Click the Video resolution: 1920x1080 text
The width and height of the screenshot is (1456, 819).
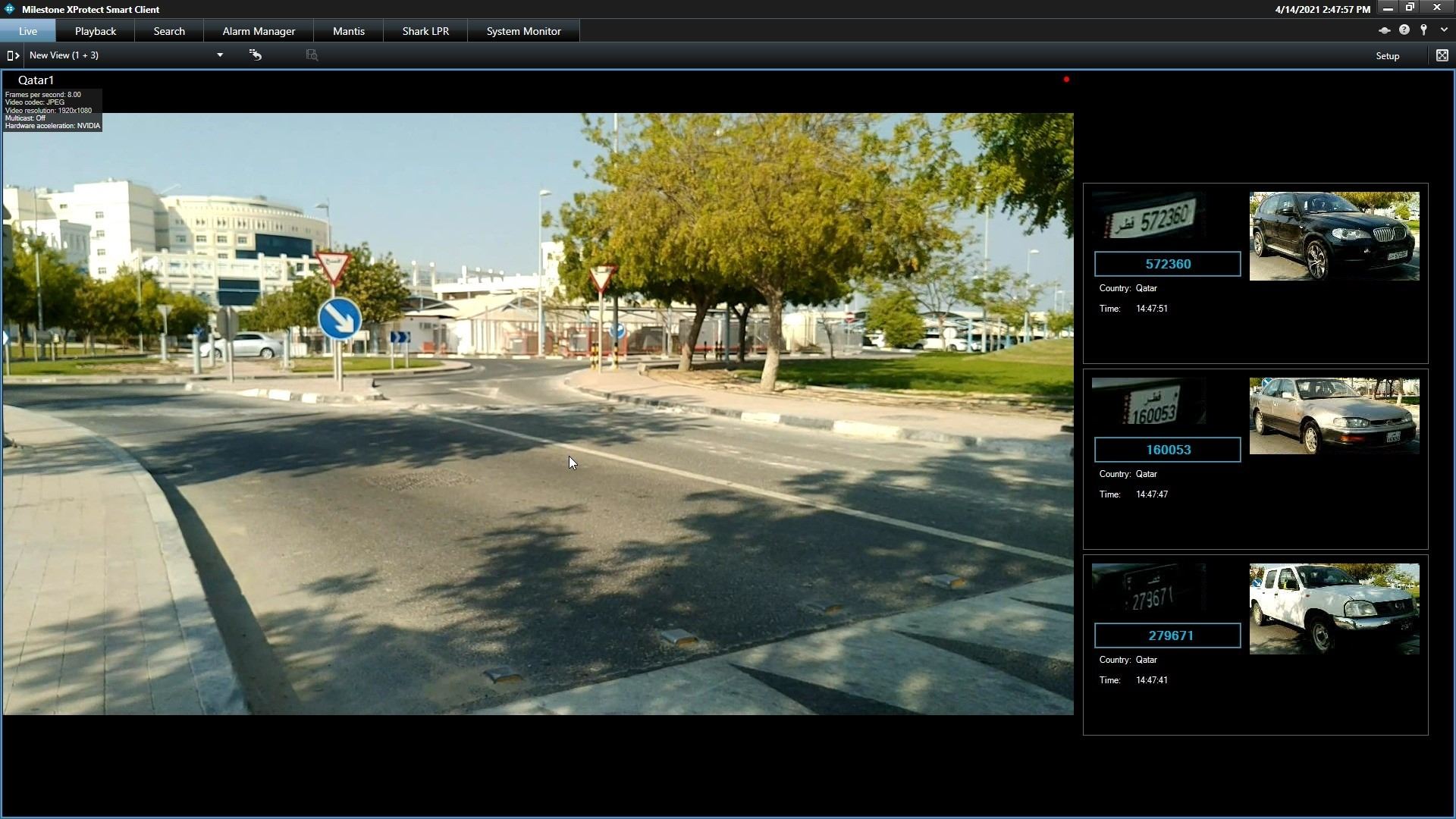[49, 111]
